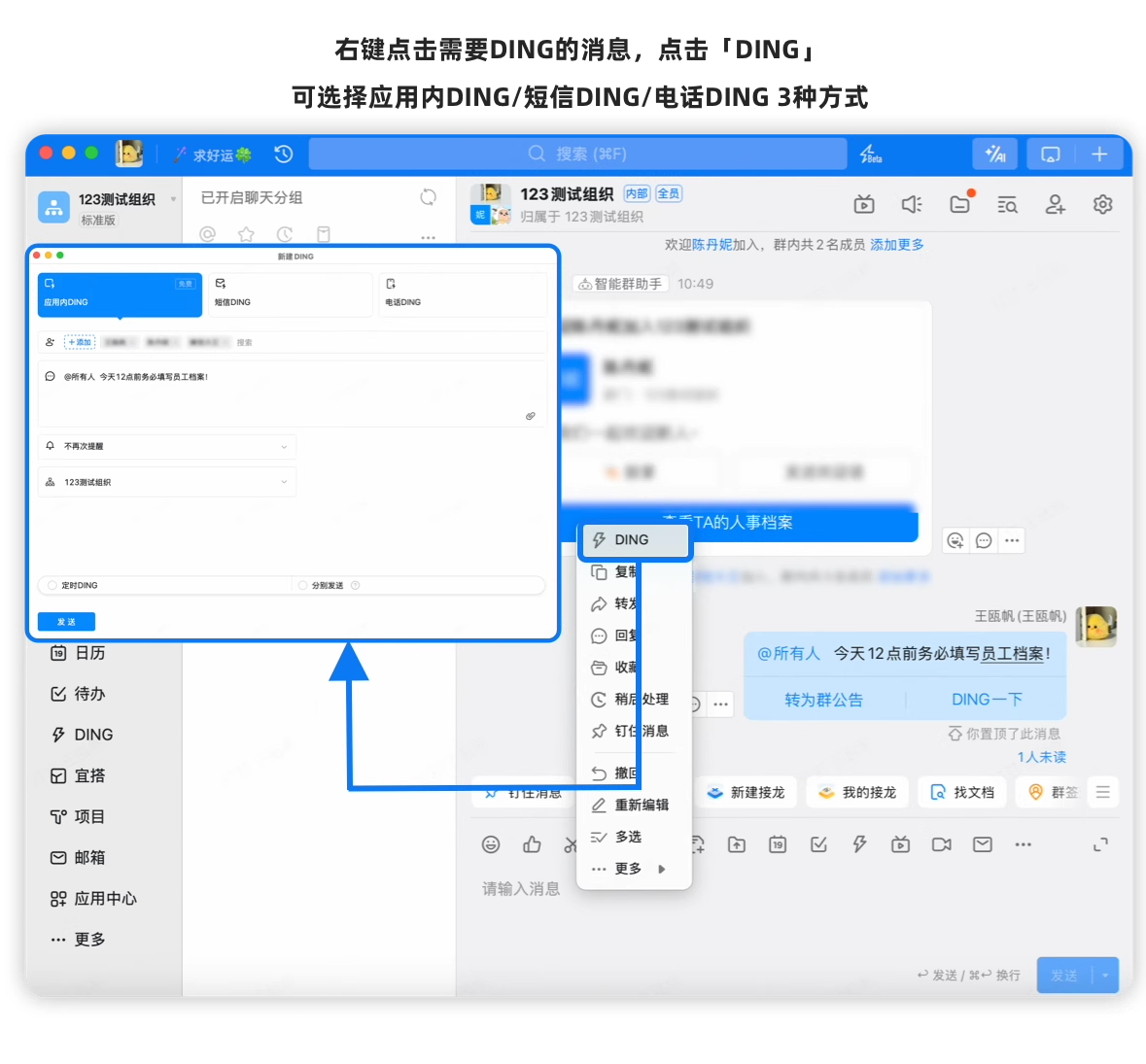Viewport: 1146px width, 1064px height.
Task: Click the lightning Beta icon beside search bar
Action: (x=870, y=154)
